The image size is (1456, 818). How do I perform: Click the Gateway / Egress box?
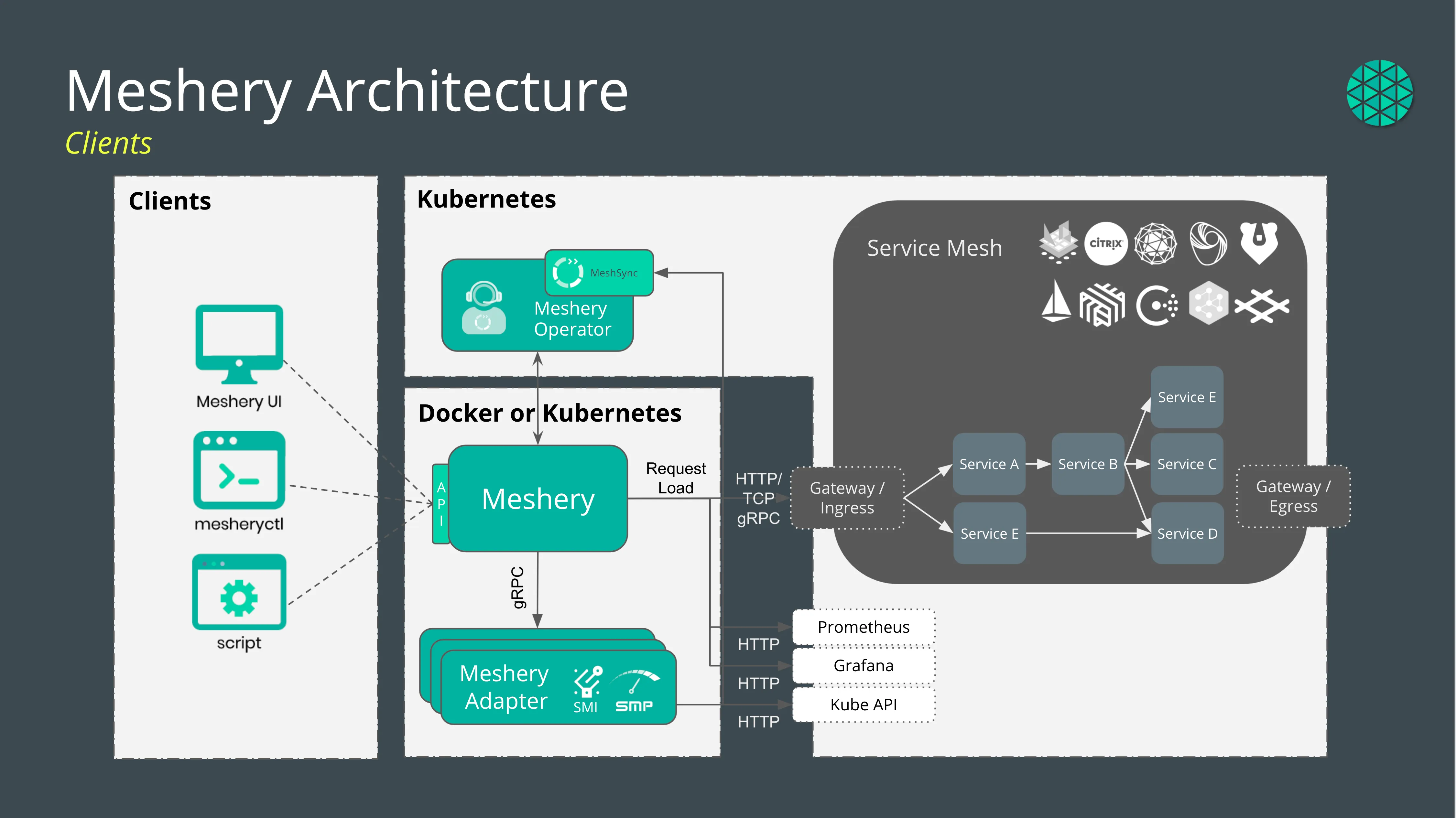pos(1293,496)
